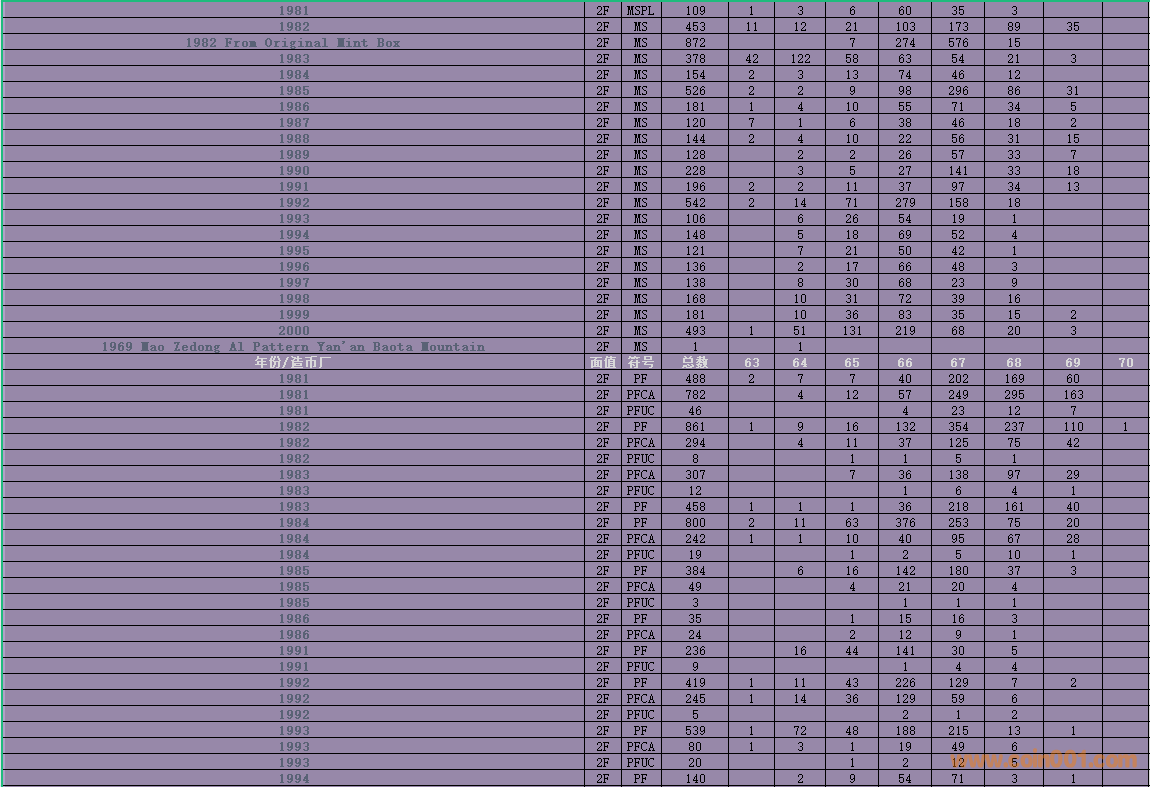Click the 面值 column header
The image size is (1150, 787).
coord(603,363)
